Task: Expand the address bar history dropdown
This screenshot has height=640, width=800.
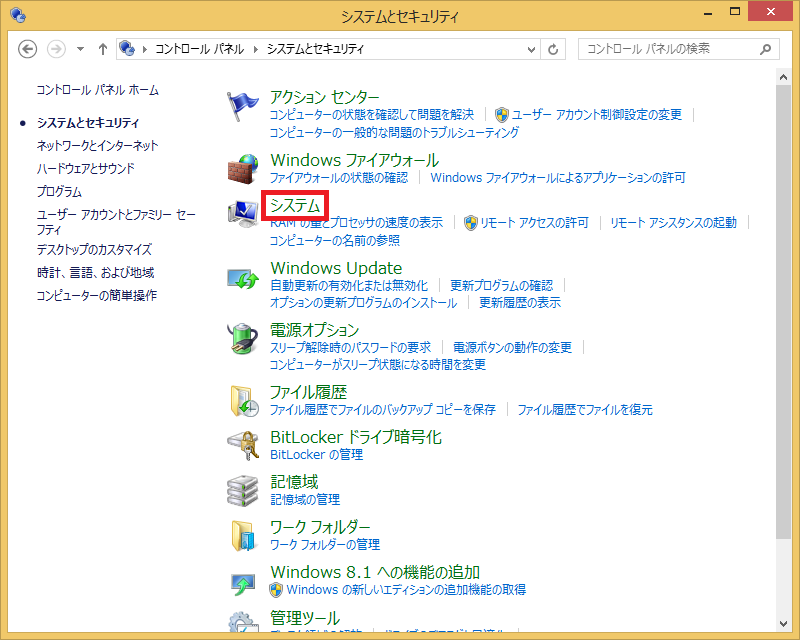Action: [x=530, y=49]
